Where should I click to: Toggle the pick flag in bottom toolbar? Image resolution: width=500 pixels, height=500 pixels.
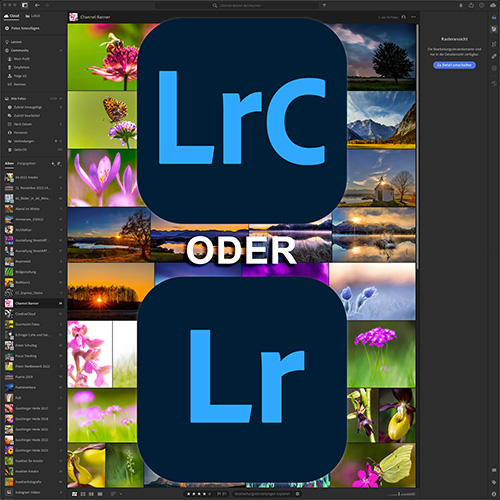click(219, 494)
